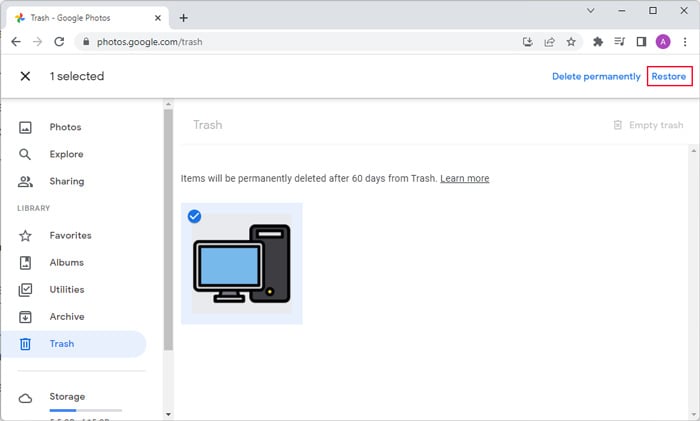Open the profile avatar A

coord(663,42)
